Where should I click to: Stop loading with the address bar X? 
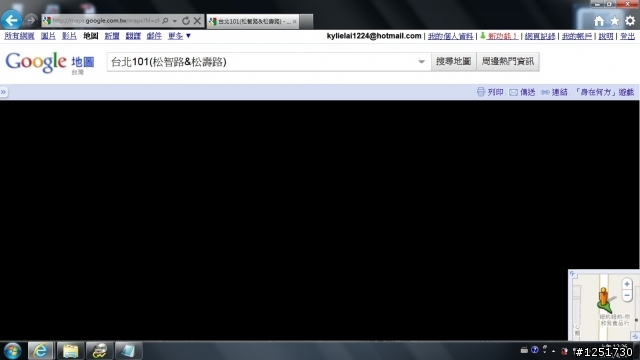(197, 21)
